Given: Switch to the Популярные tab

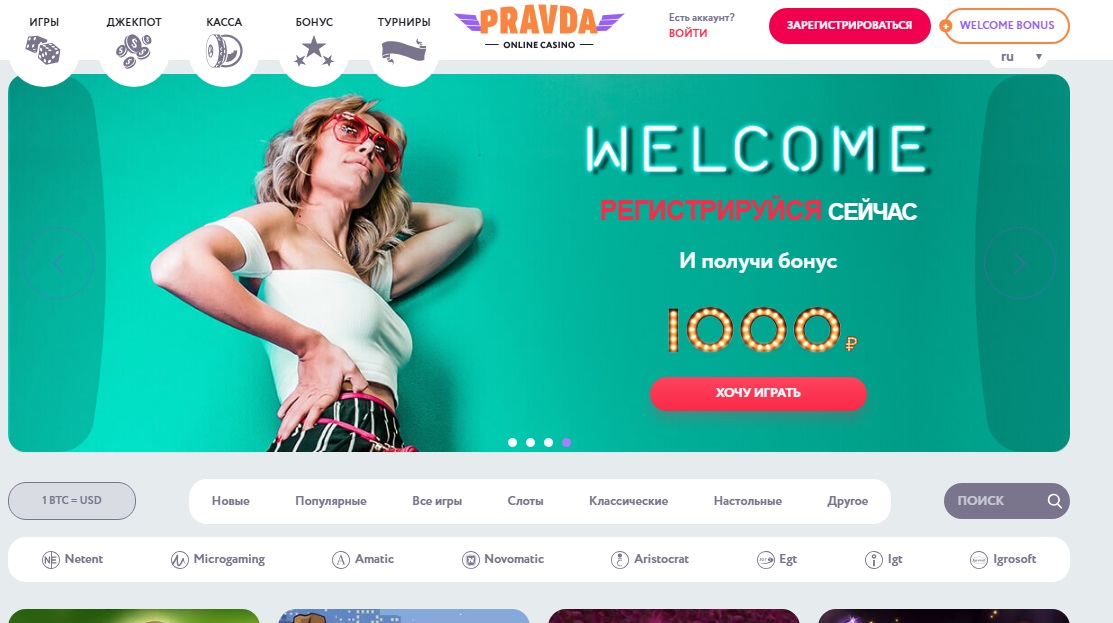Looking at the screenshot, I should point(331,501).
